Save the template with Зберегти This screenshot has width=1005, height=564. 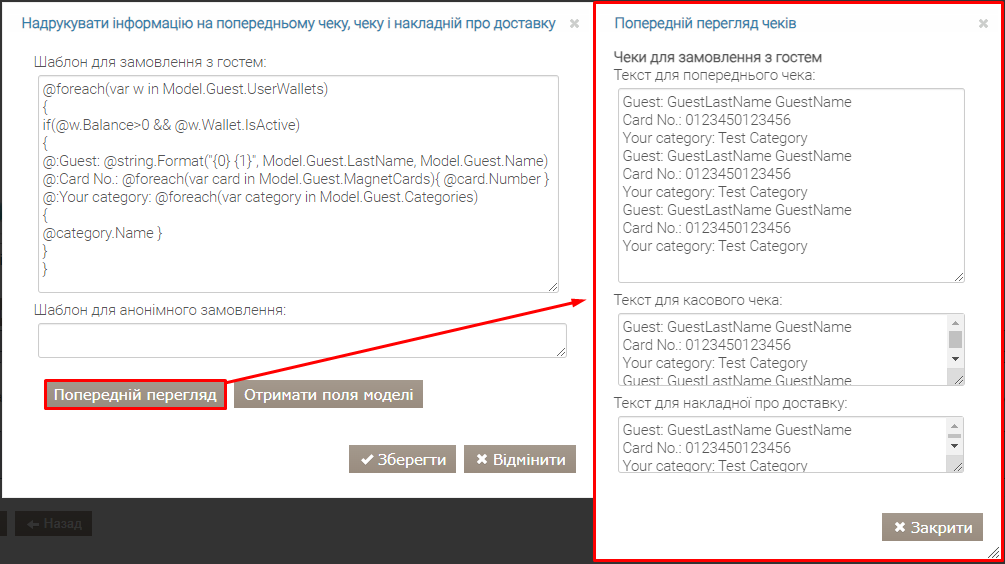click(x=403, y=459)
